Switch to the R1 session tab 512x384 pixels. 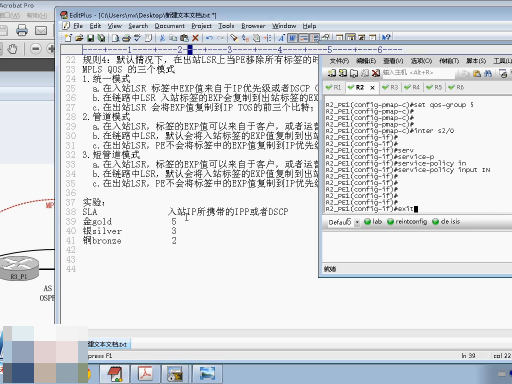(334, 87)
